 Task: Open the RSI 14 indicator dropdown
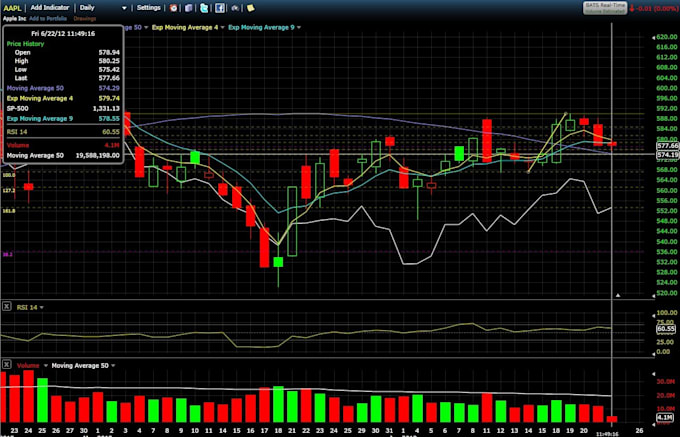[42, 307]
